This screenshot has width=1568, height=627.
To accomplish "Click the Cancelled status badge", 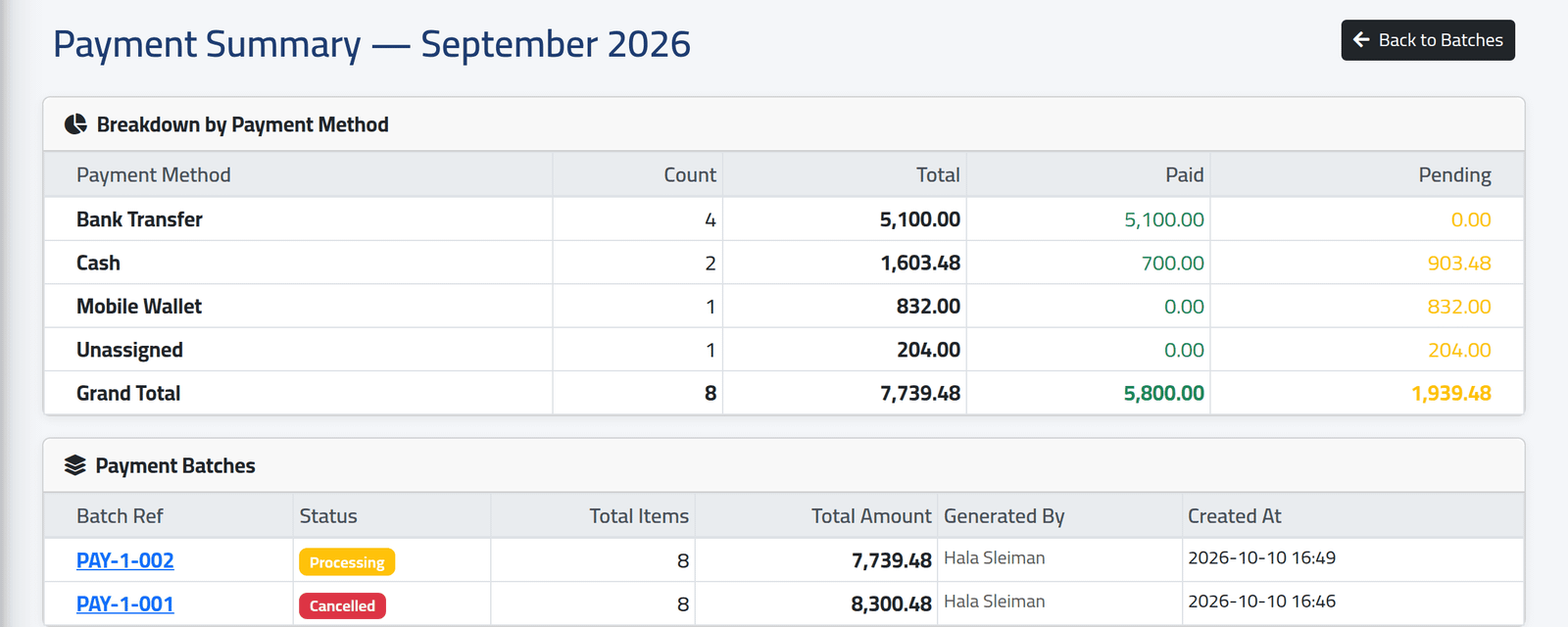I will 342,605.
